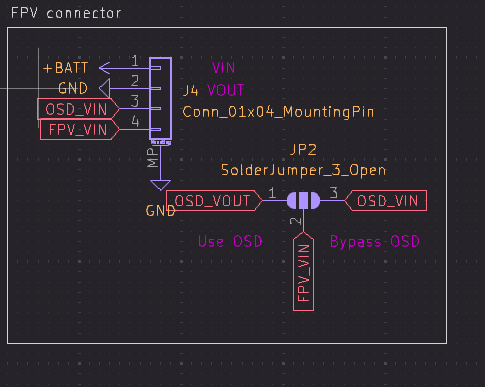Select the OSD_VIN global label at connector pin 3
Image resolution: width=485 pixels, height=387 pixels.
78,109
